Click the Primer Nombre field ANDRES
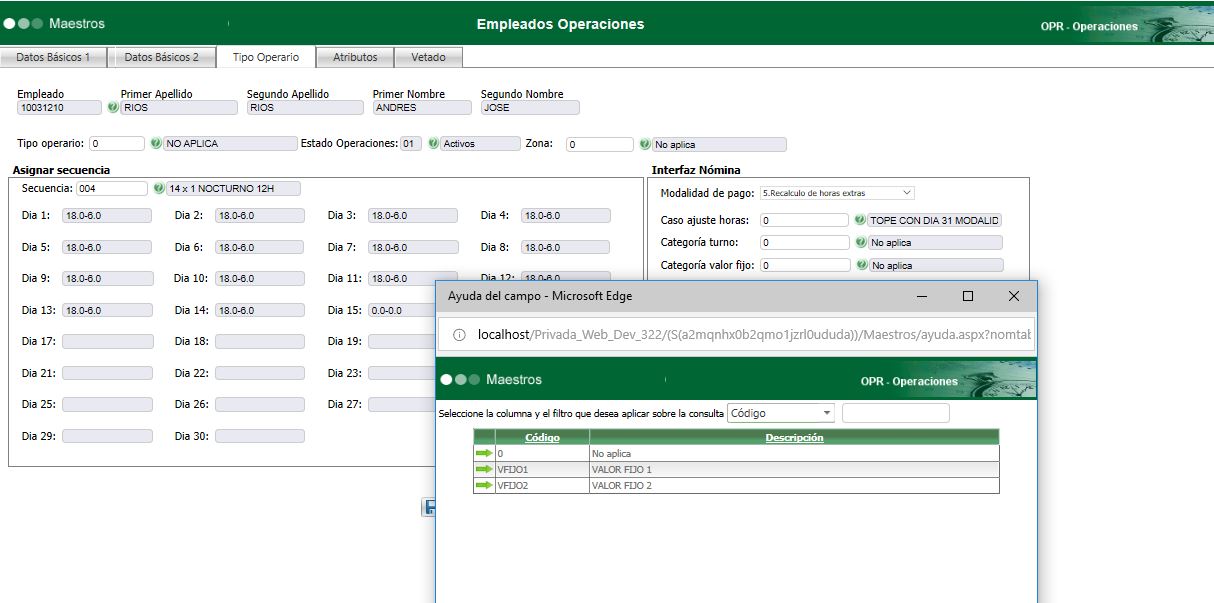 click(421, 107)
